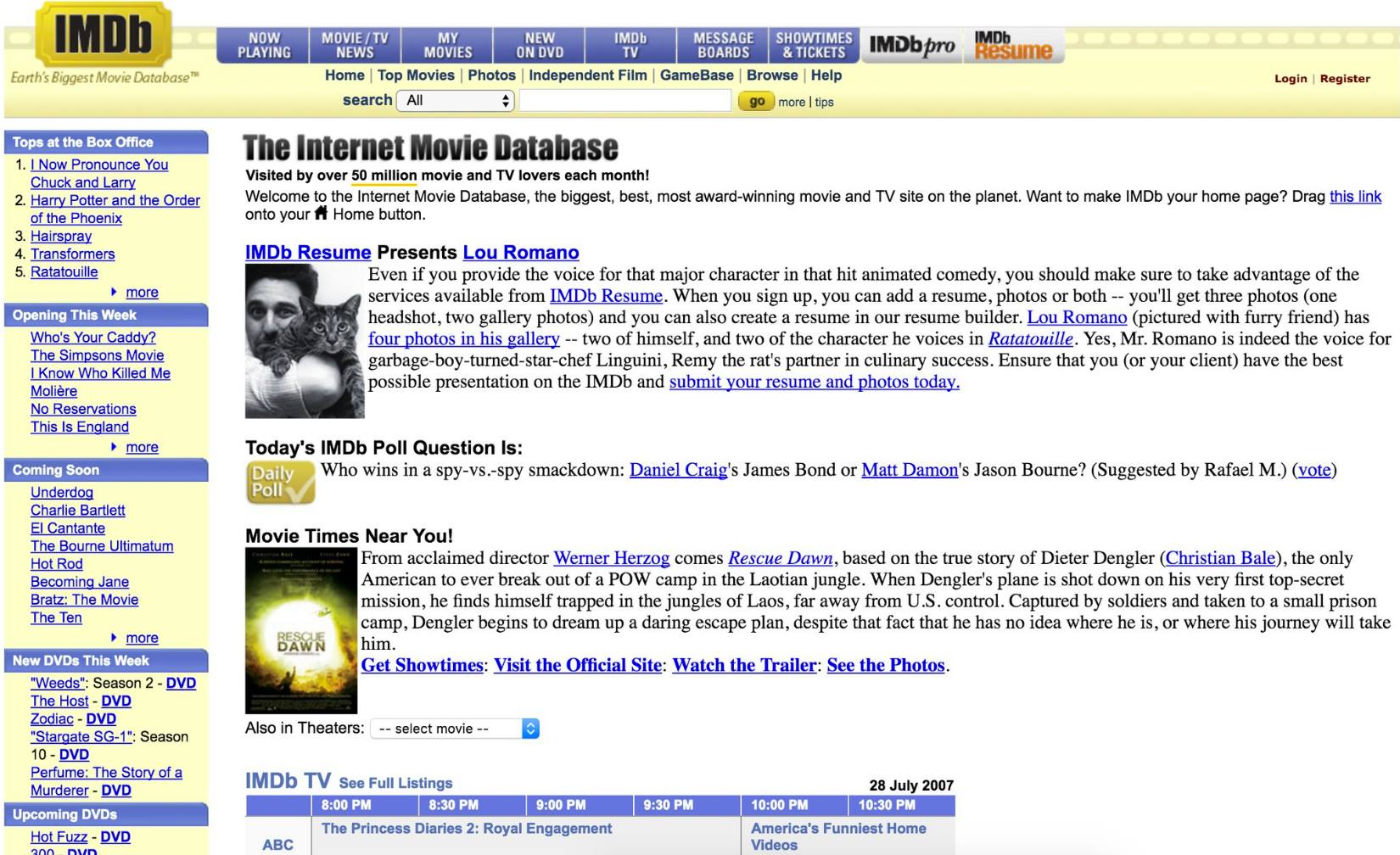
Task: Open the Werner Herzog link
Action: (612, 558)
